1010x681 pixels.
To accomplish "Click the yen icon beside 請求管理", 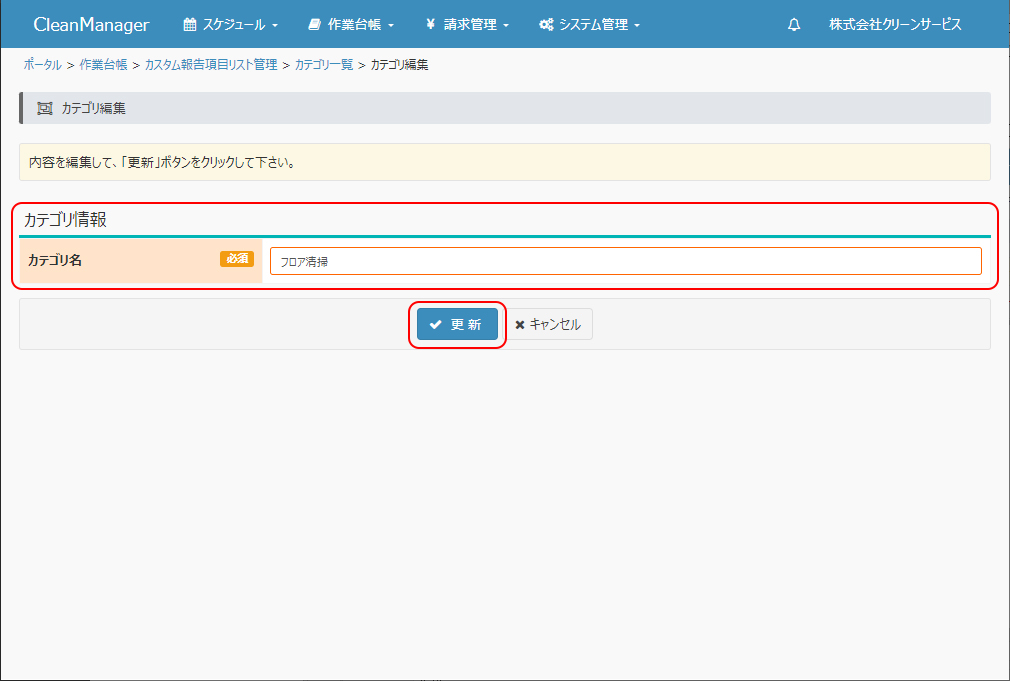I will pyautogui.click(x=430, y=25).
